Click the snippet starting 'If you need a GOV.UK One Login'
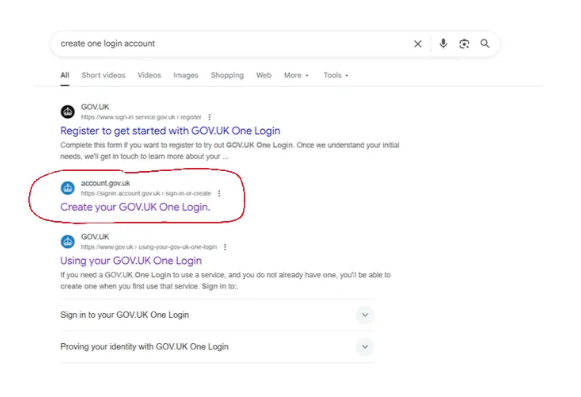Viewport: 581px width, 397px height. [225, 281]
